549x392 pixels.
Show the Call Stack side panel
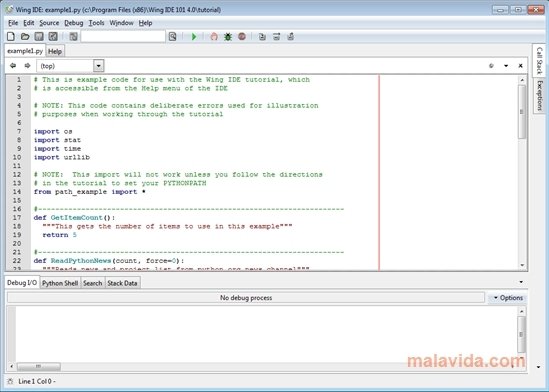pos(540,60)
